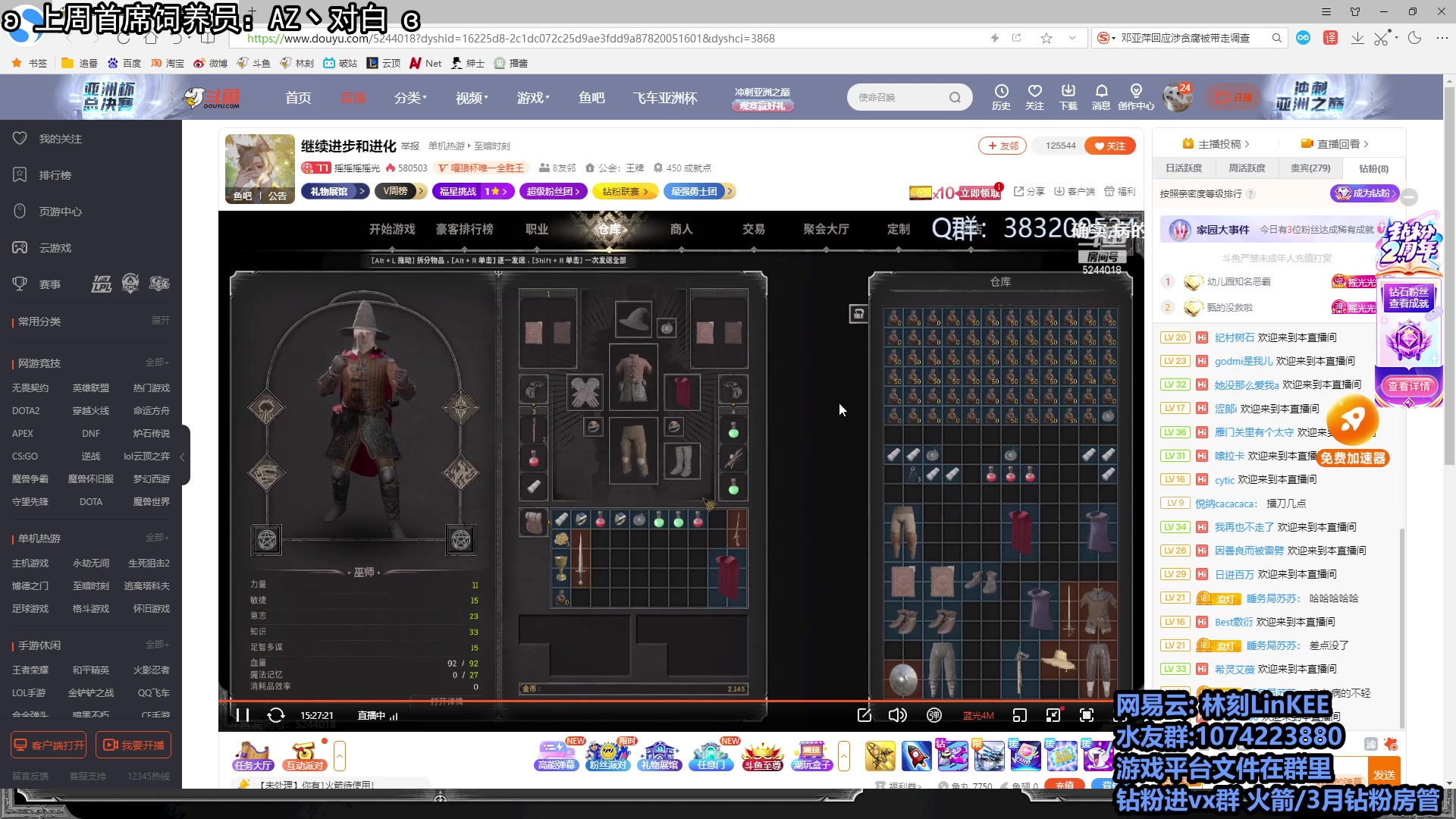This screenshot has width=1456, height=819.
Task: Click the browser 译 translate extension icon
Action: point(1330,38)
